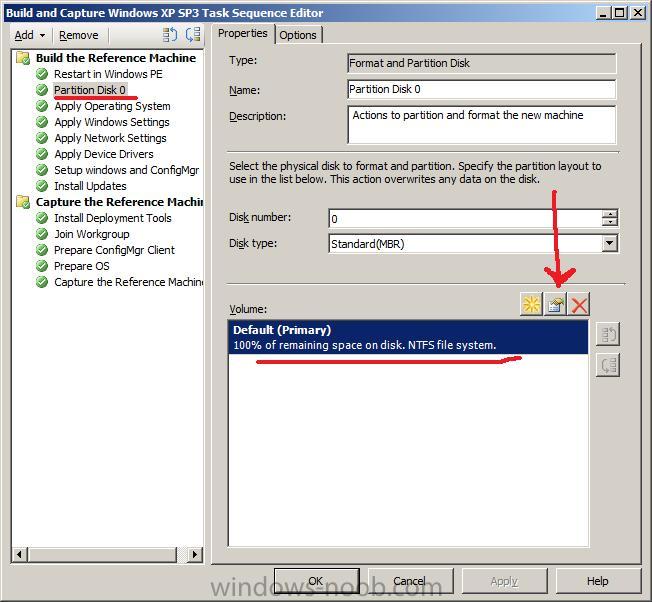Click the green check icon beside Prepare OS
Screen dimensions: 652x602
click(42, 266)
